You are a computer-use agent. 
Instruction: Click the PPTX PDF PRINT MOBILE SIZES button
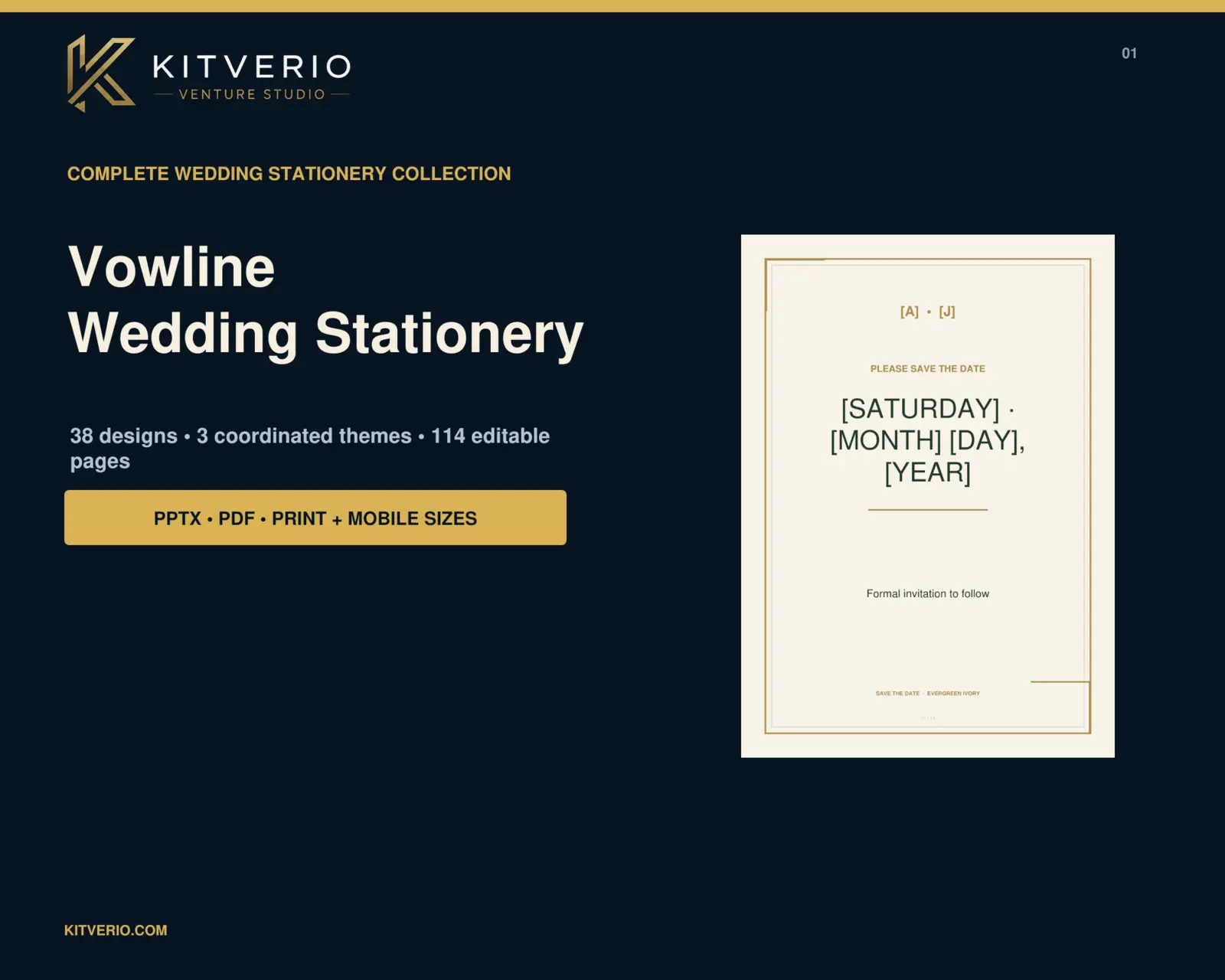coord(315,518)
